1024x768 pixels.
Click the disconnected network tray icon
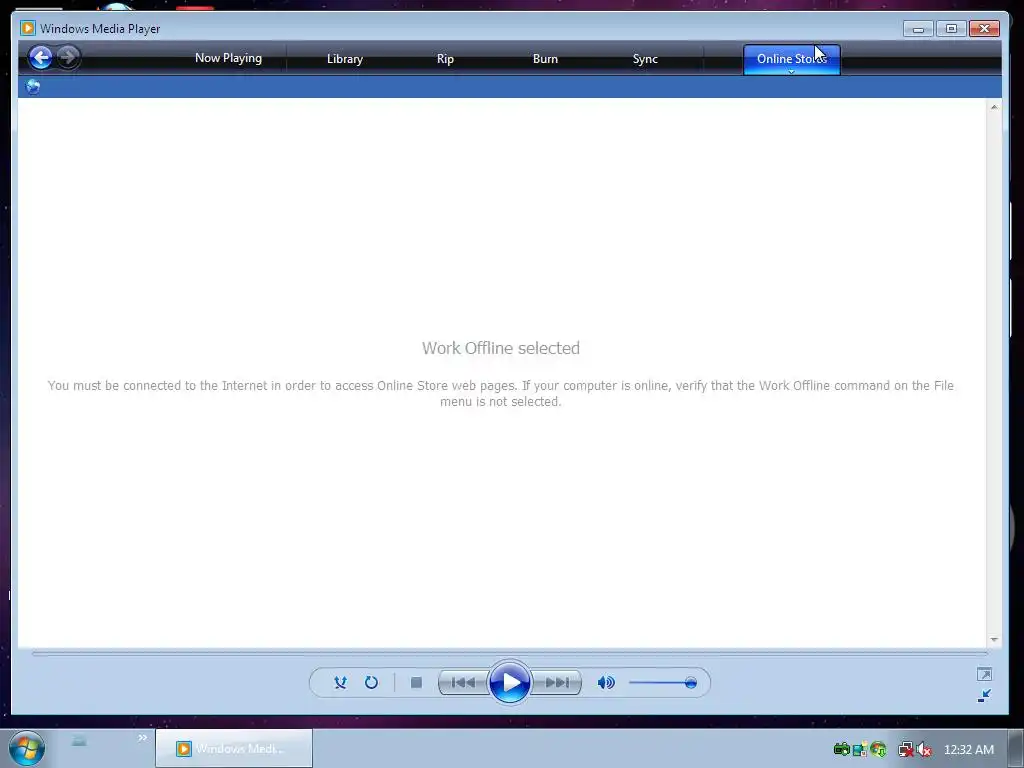(905, 749)
